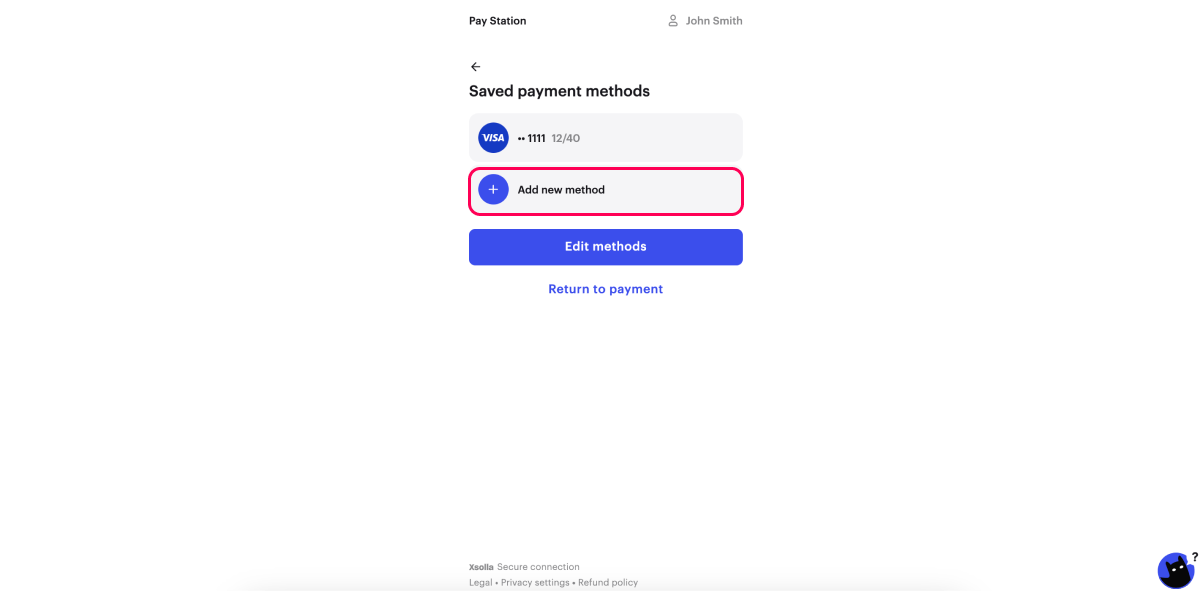Open Privacy settings link
The height and width of the screenshot is (591, 1200).
point(535,582)
